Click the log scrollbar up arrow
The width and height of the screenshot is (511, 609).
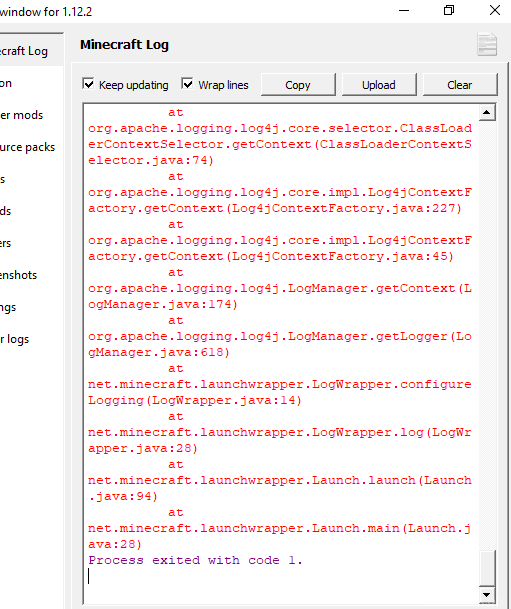click(x=487, y=113)
